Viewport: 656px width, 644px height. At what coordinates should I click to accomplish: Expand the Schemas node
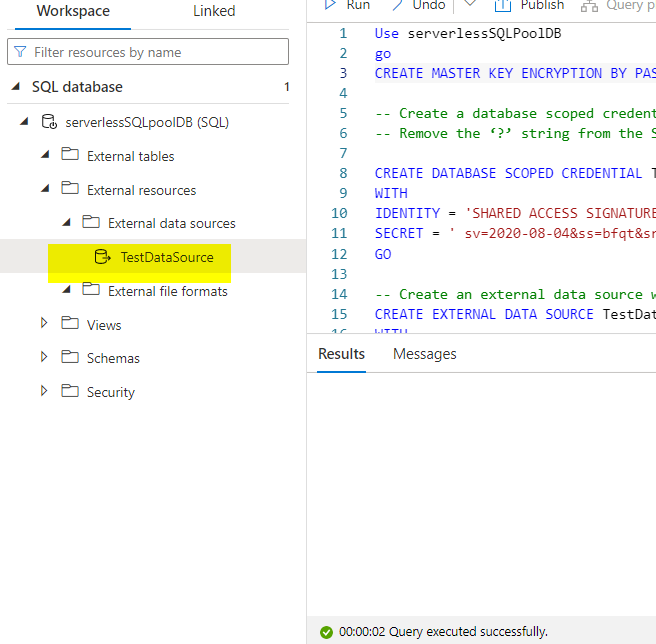[x=44, y=357]
